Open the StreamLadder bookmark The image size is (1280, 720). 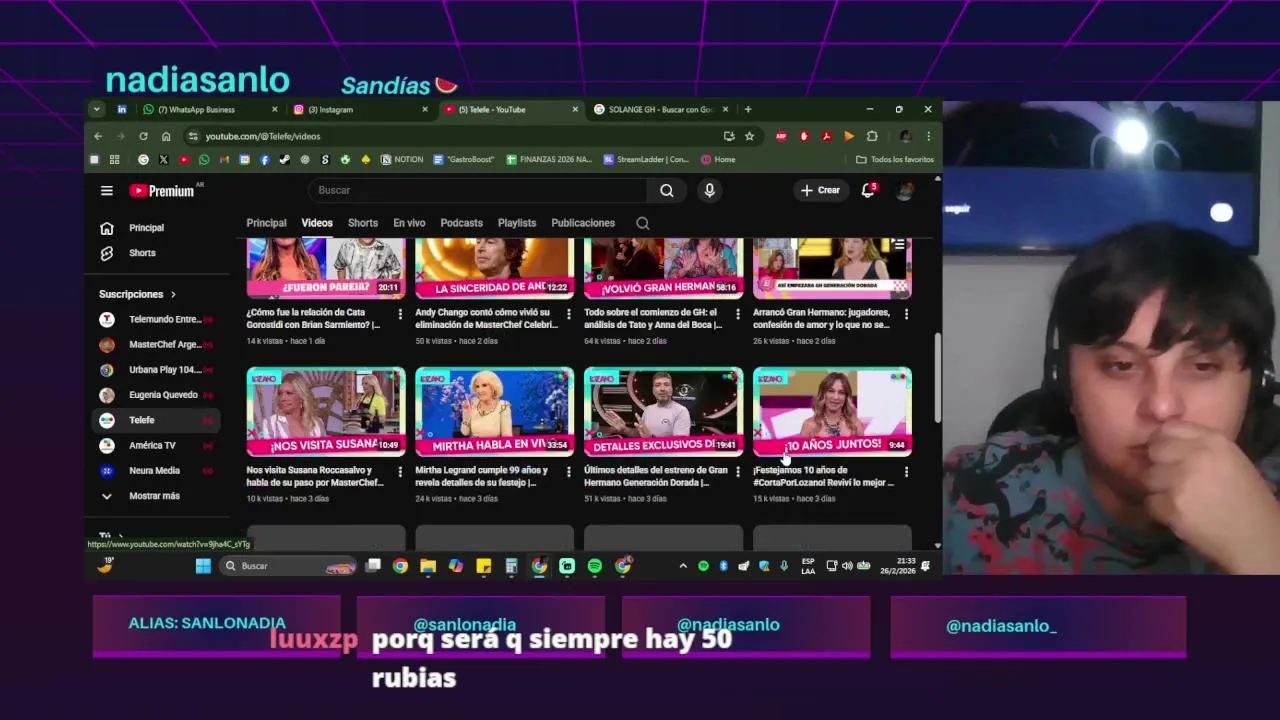pyautogui.click(x=646, y=159)
